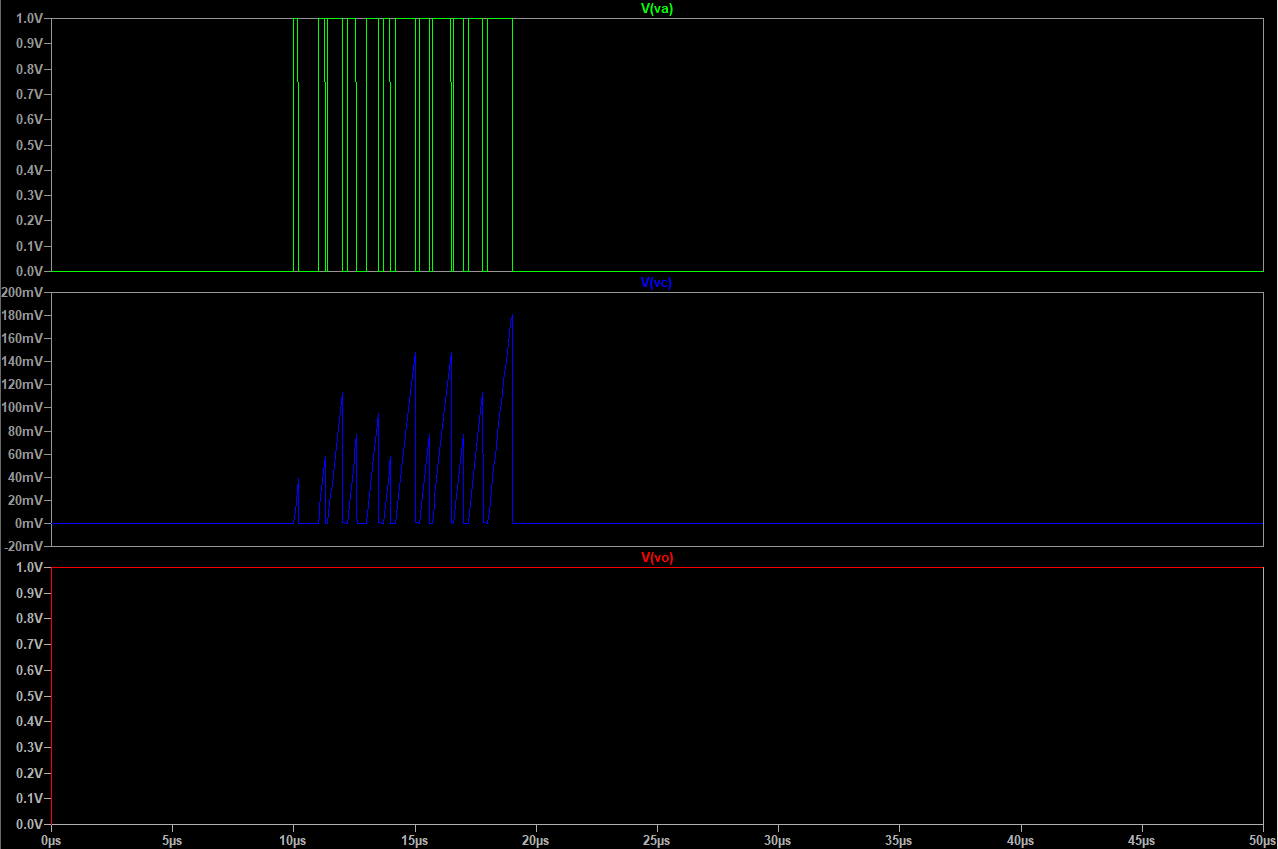Click the 35µs tick on time axis
This screenshot has height=849, width=1278.
[x=899, y=840]
